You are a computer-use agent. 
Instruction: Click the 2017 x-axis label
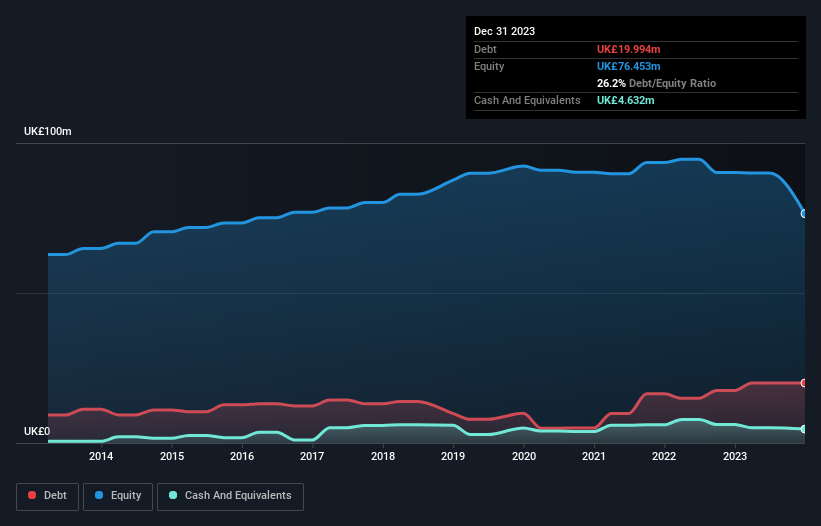312,456
